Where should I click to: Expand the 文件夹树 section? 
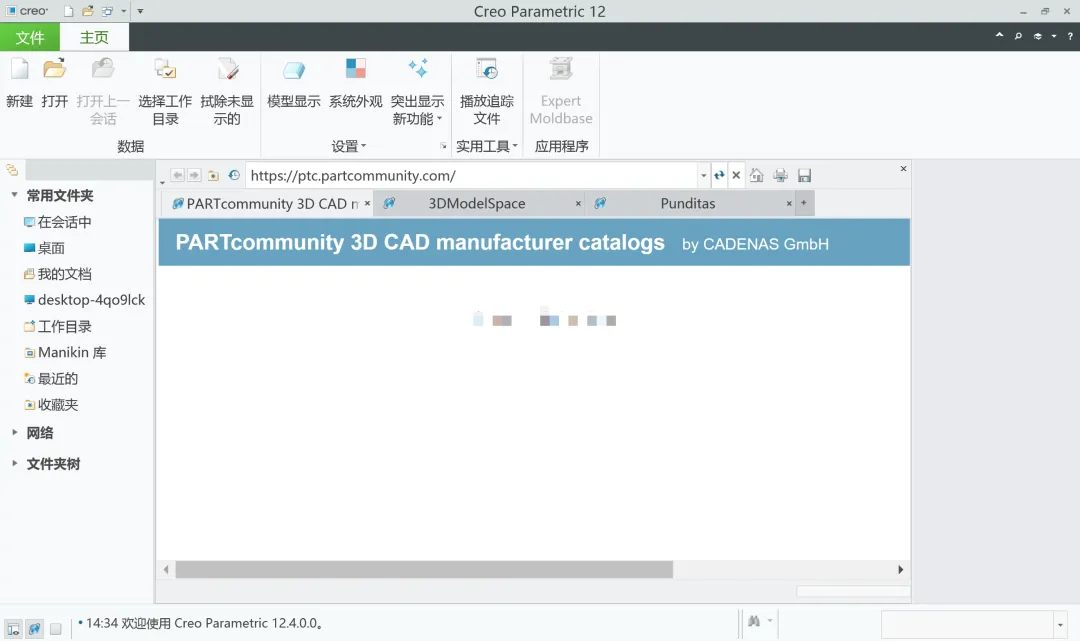[14, 463]
